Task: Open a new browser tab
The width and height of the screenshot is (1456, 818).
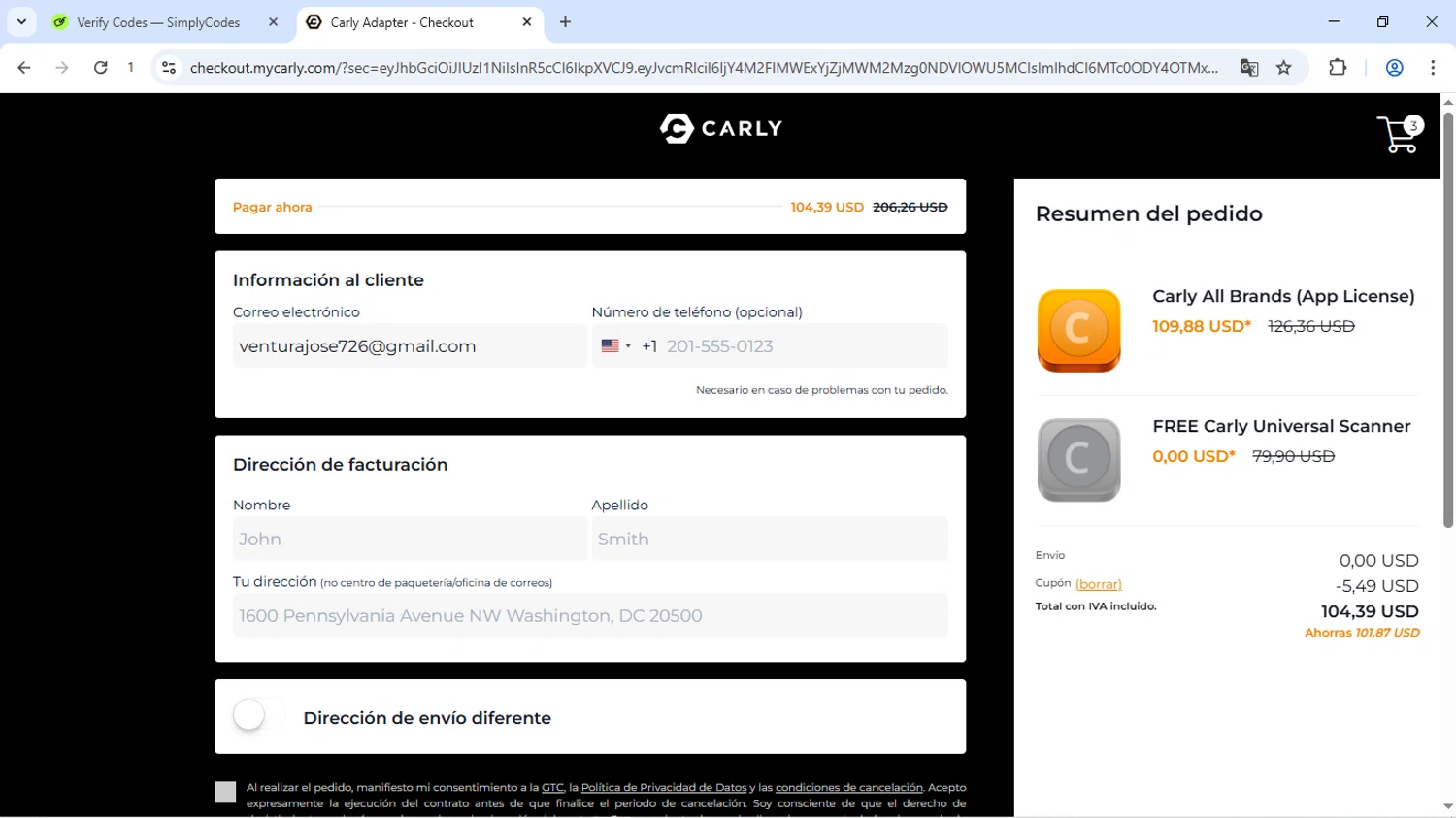Action: point(565,22)
